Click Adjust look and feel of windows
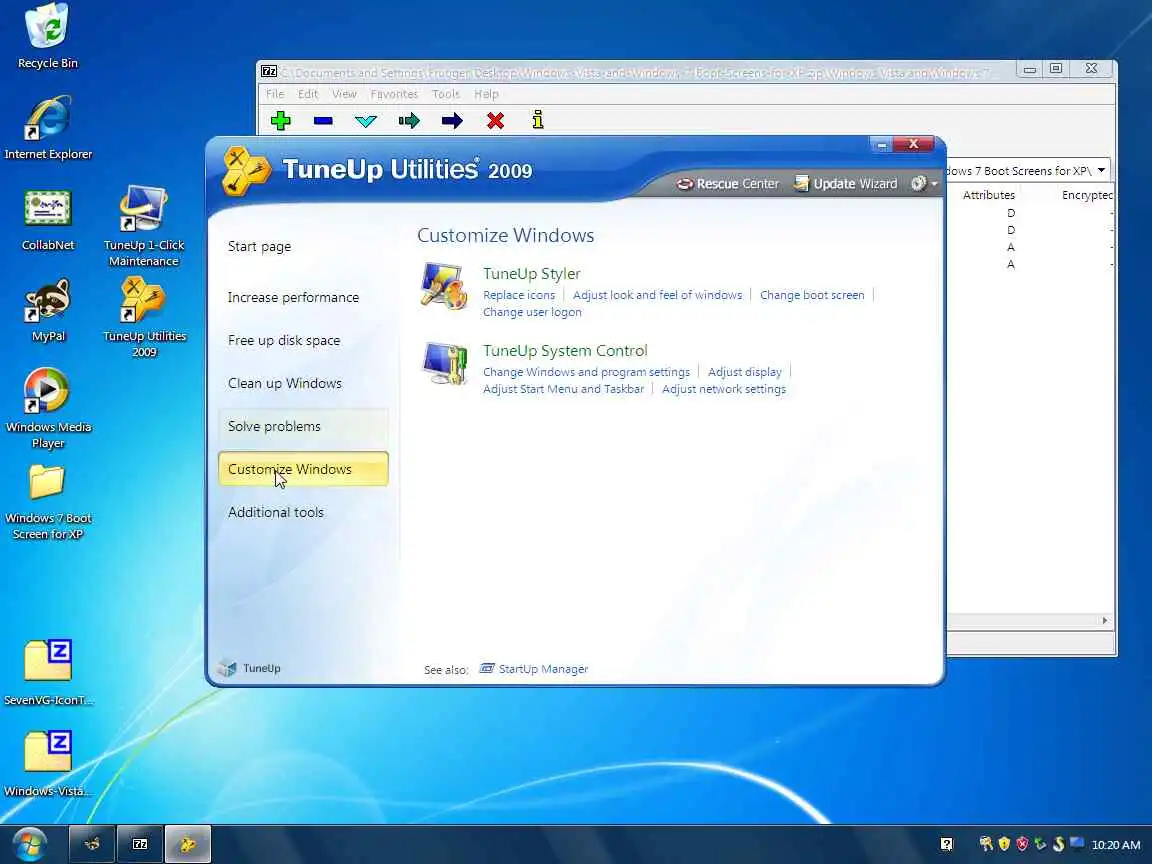 pyautogui.click(x=658, y=295)
